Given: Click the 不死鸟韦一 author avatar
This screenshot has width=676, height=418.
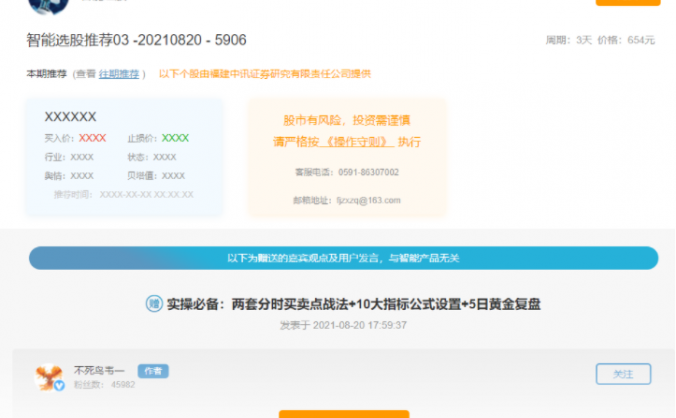Looking at the screenshot, I should tap(49, 377).
